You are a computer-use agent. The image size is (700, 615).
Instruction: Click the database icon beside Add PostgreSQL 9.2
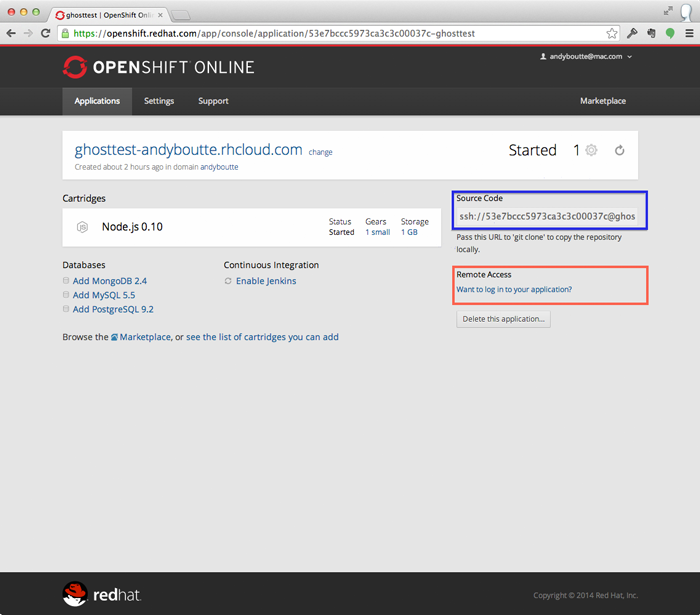pyautogui.click(x=66, y=309)
